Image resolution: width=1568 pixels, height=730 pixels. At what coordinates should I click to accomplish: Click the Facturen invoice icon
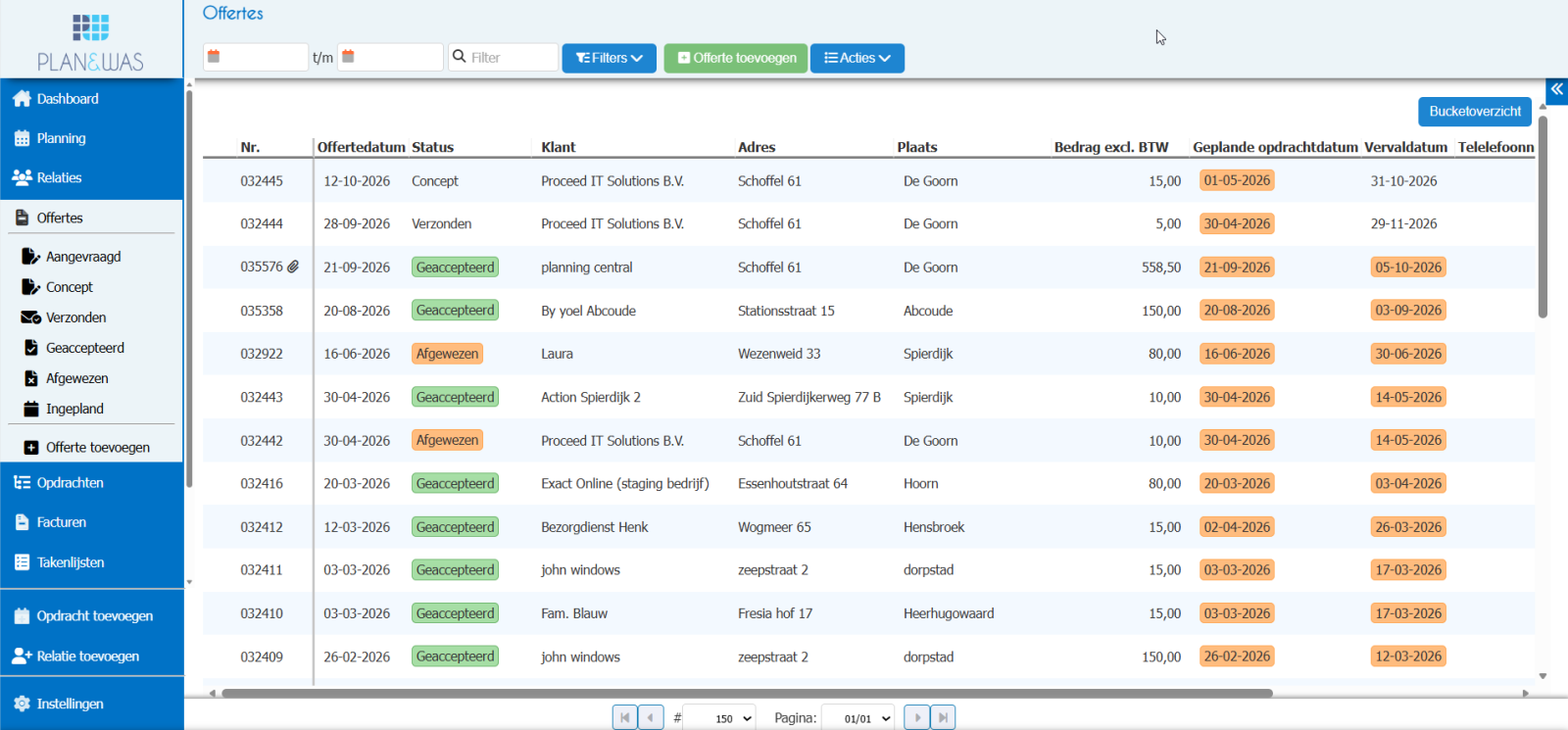(x=22, y=522)
